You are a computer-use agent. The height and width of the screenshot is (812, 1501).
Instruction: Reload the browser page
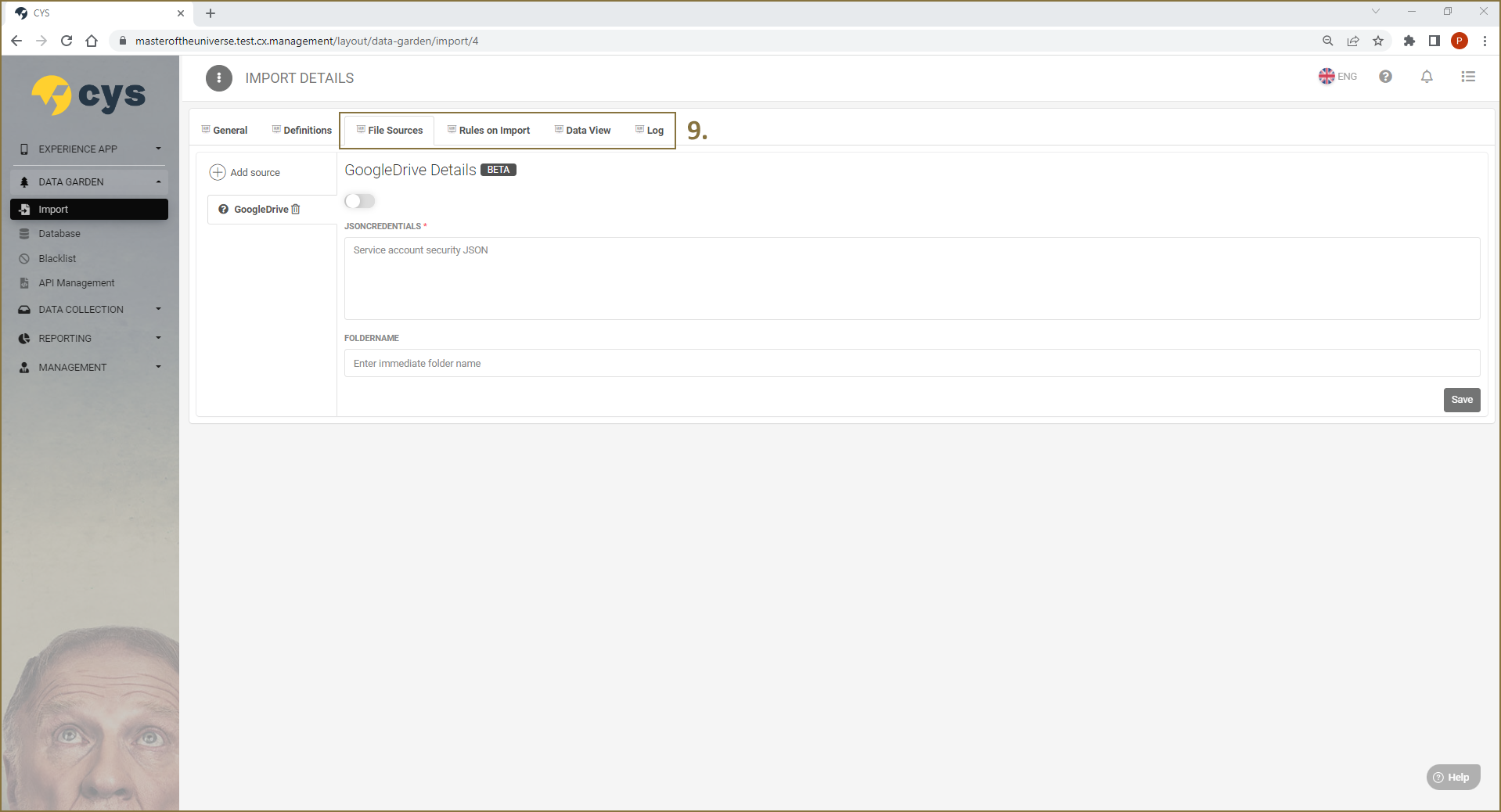[x=67, y=41]
